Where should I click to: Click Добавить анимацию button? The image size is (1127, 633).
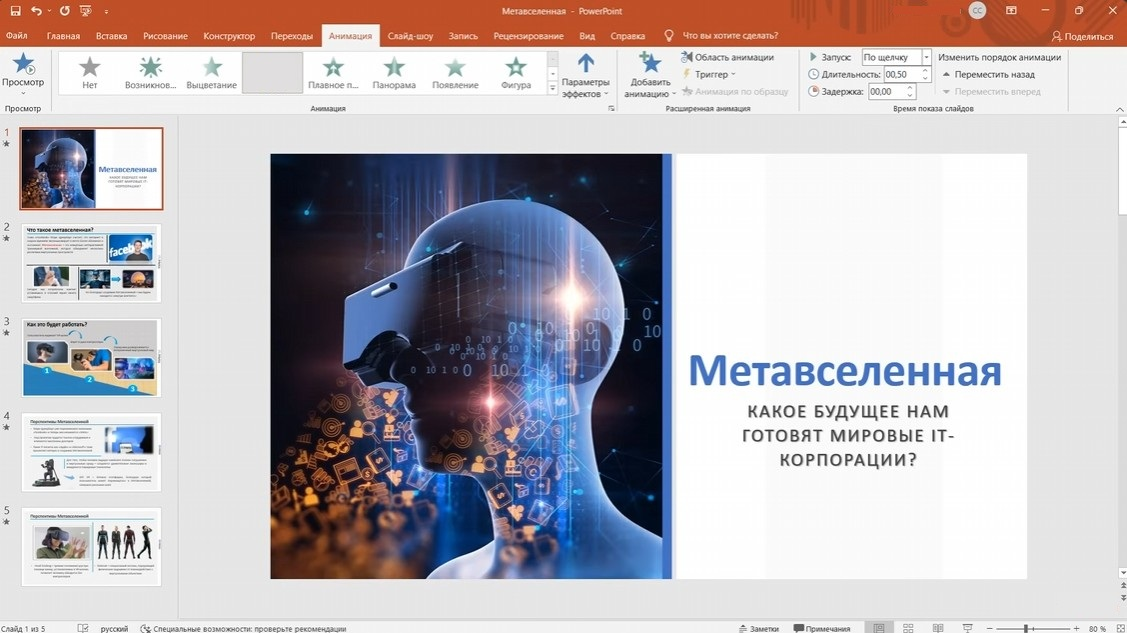pyautogui.click(x=650, y=75)
